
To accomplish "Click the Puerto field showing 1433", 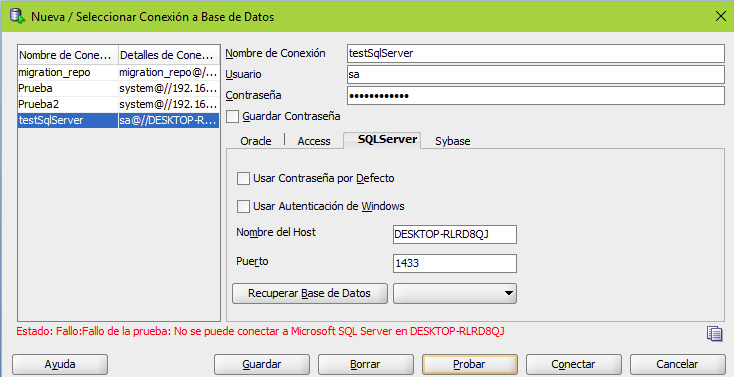I will [455, 263].
